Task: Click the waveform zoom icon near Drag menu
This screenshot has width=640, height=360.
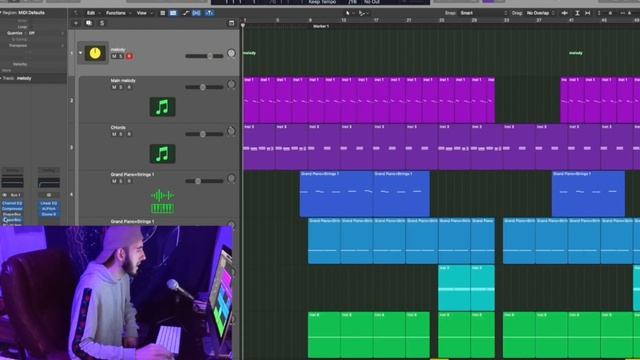Action: [x=565, y=13]
